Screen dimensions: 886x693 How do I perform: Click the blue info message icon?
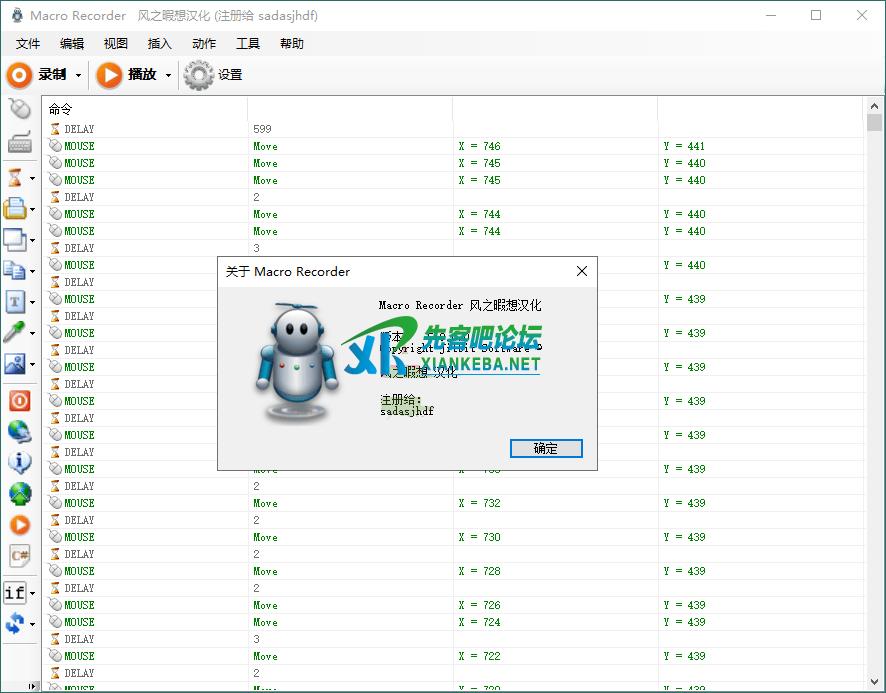pos(19,462)
